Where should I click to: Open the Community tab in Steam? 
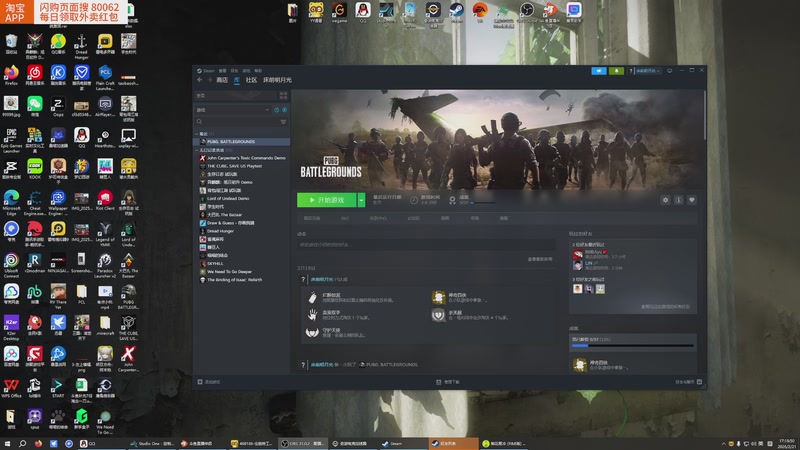point(251,80)
